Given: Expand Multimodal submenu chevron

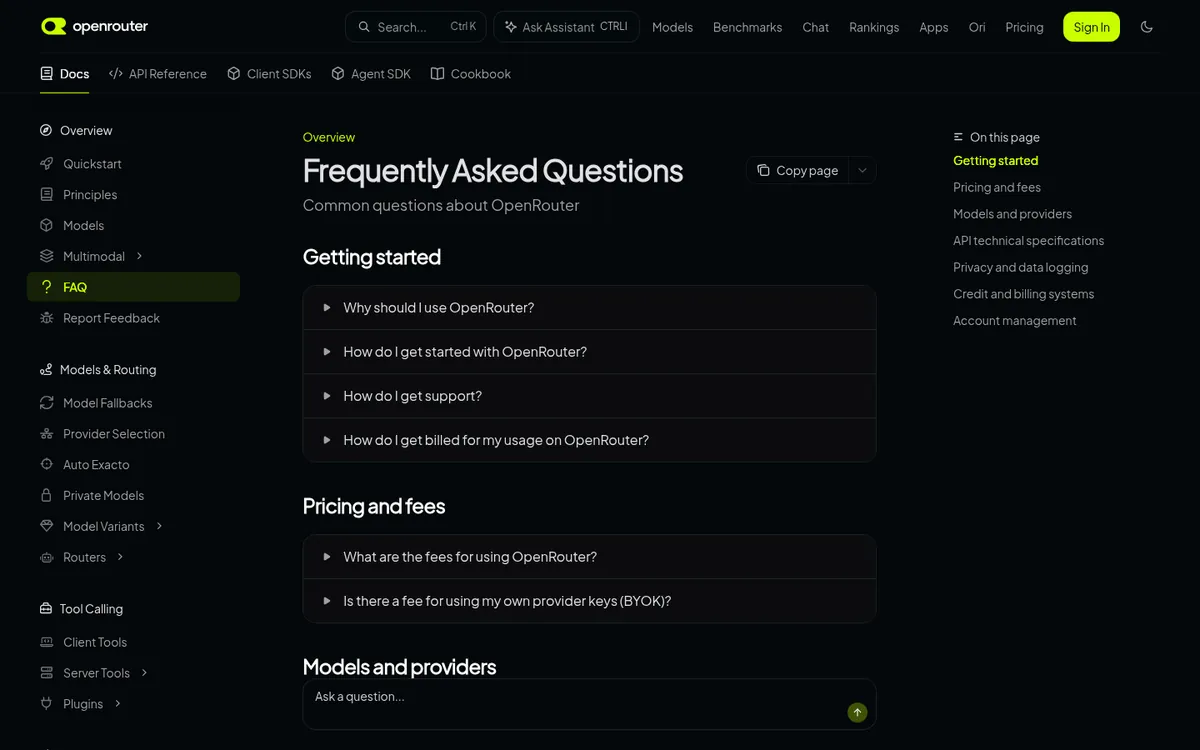Looking at the screenshot, I should (x=139, y=256).
